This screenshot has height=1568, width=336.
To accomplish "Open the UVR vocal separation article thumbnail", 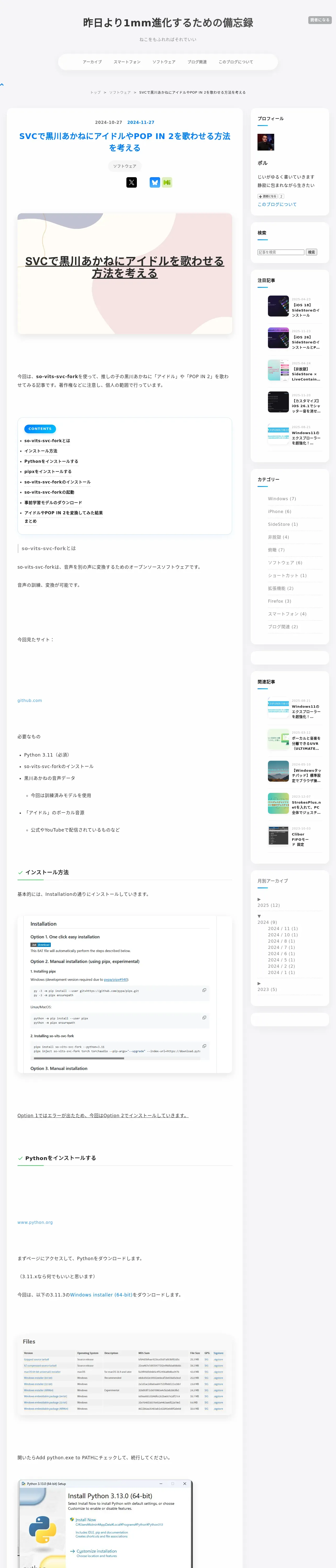I will (x=278, y=740).
